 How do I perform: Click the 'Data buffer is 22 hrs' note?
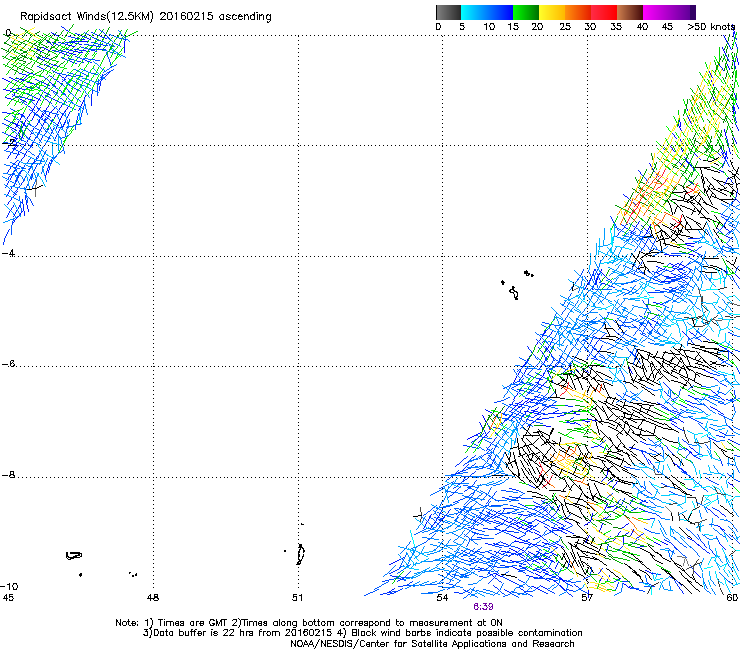pyautogui.click(x=362, y=633)
